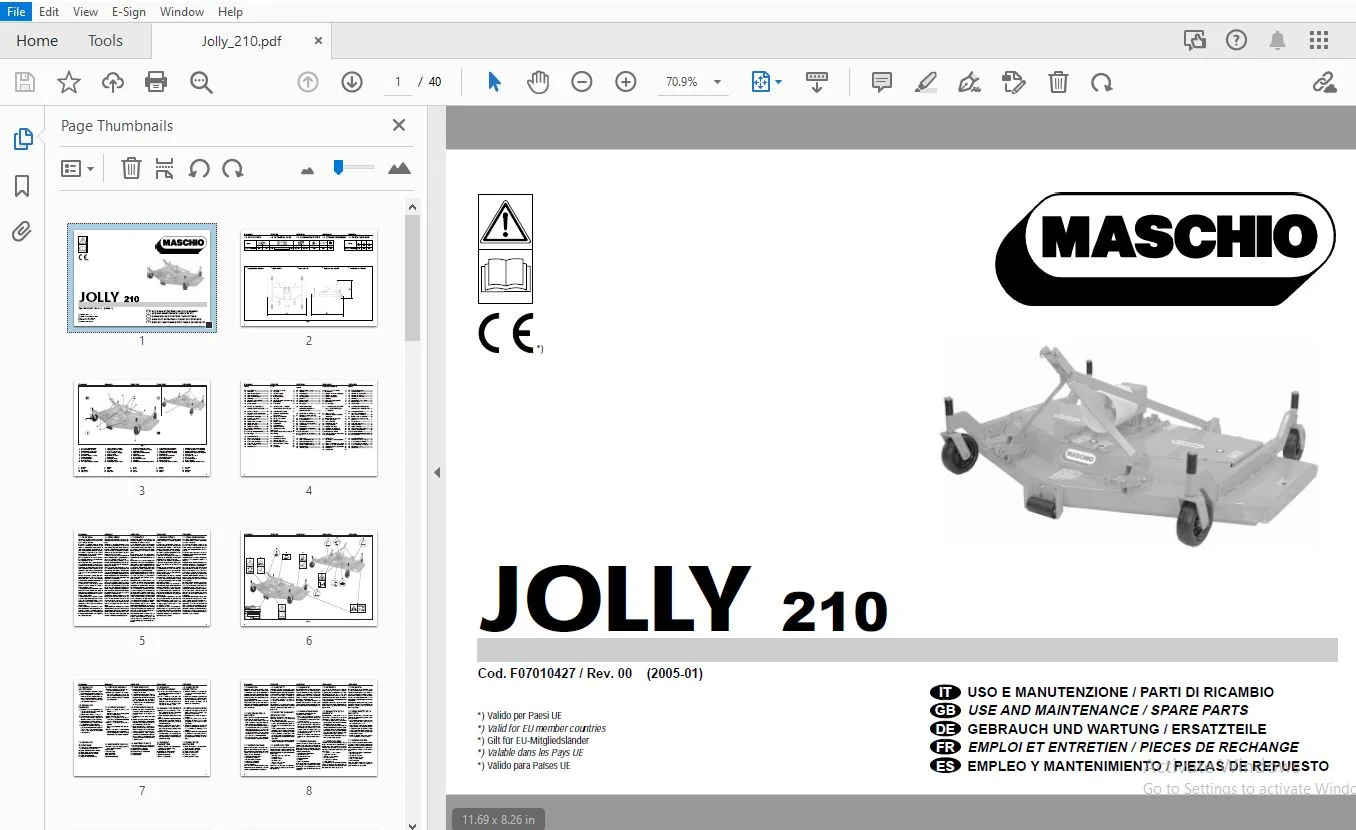This screenshot has height=830, width=1356.
Task: Open the Attachments paperclip panel
Action: pos(22,232)
